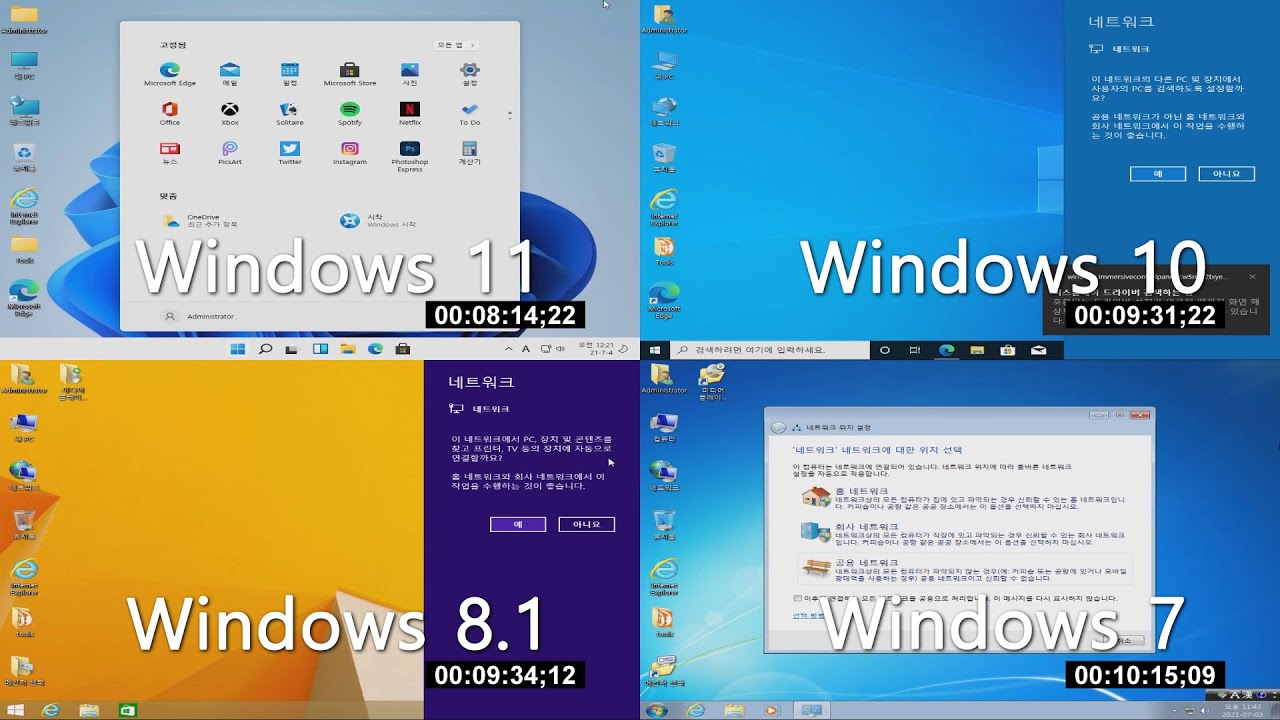The image size is (1280, 720).
Task: Click Windows 10 taskbar search box
Action: click(769, 350)
